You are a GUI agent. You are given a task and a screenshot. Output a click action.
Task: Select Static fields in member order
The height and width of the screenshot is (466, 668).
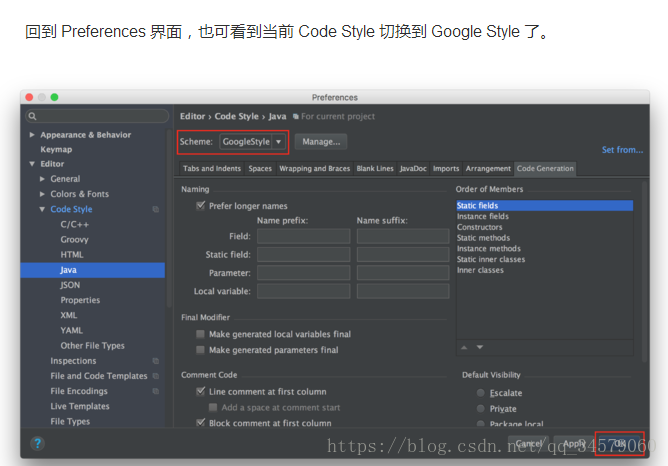(544, 205)
